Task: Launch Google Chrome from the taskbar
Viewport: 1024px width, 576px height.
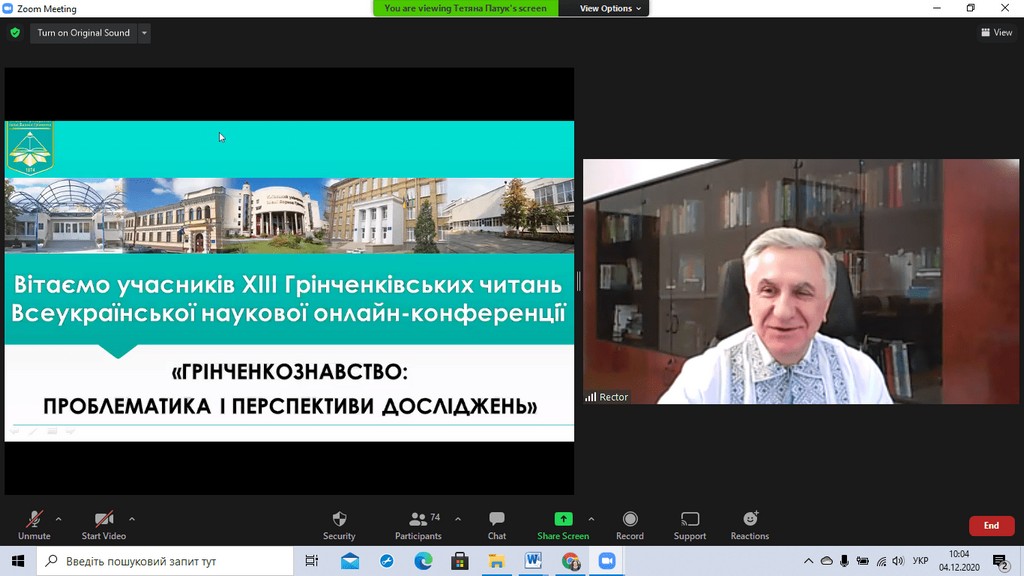Action: tap(570, 561)
